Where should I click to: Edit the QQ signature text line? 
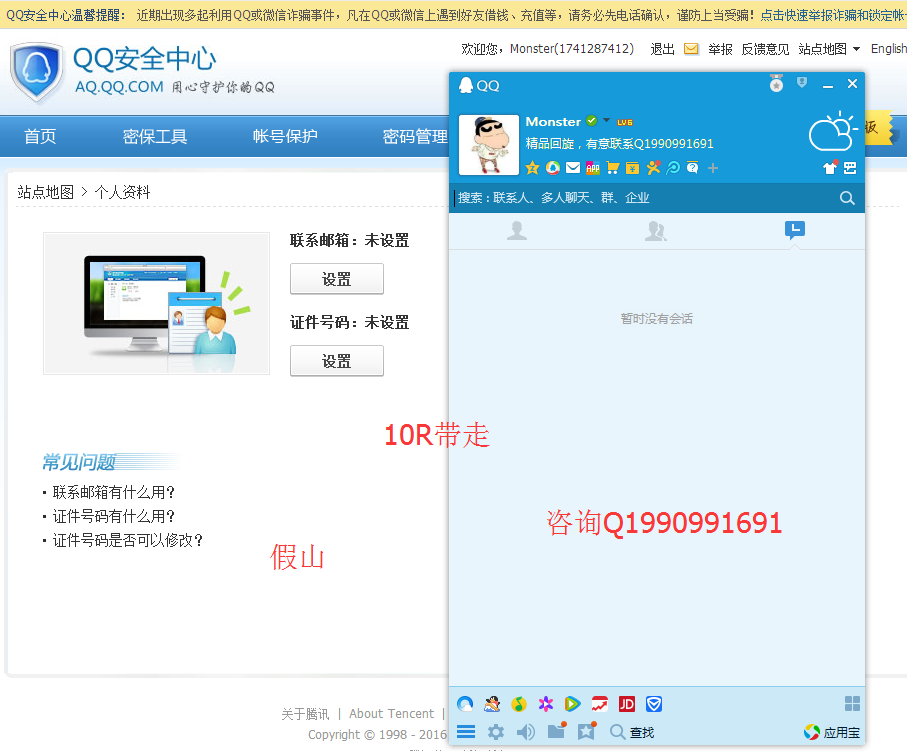(620, 143)
